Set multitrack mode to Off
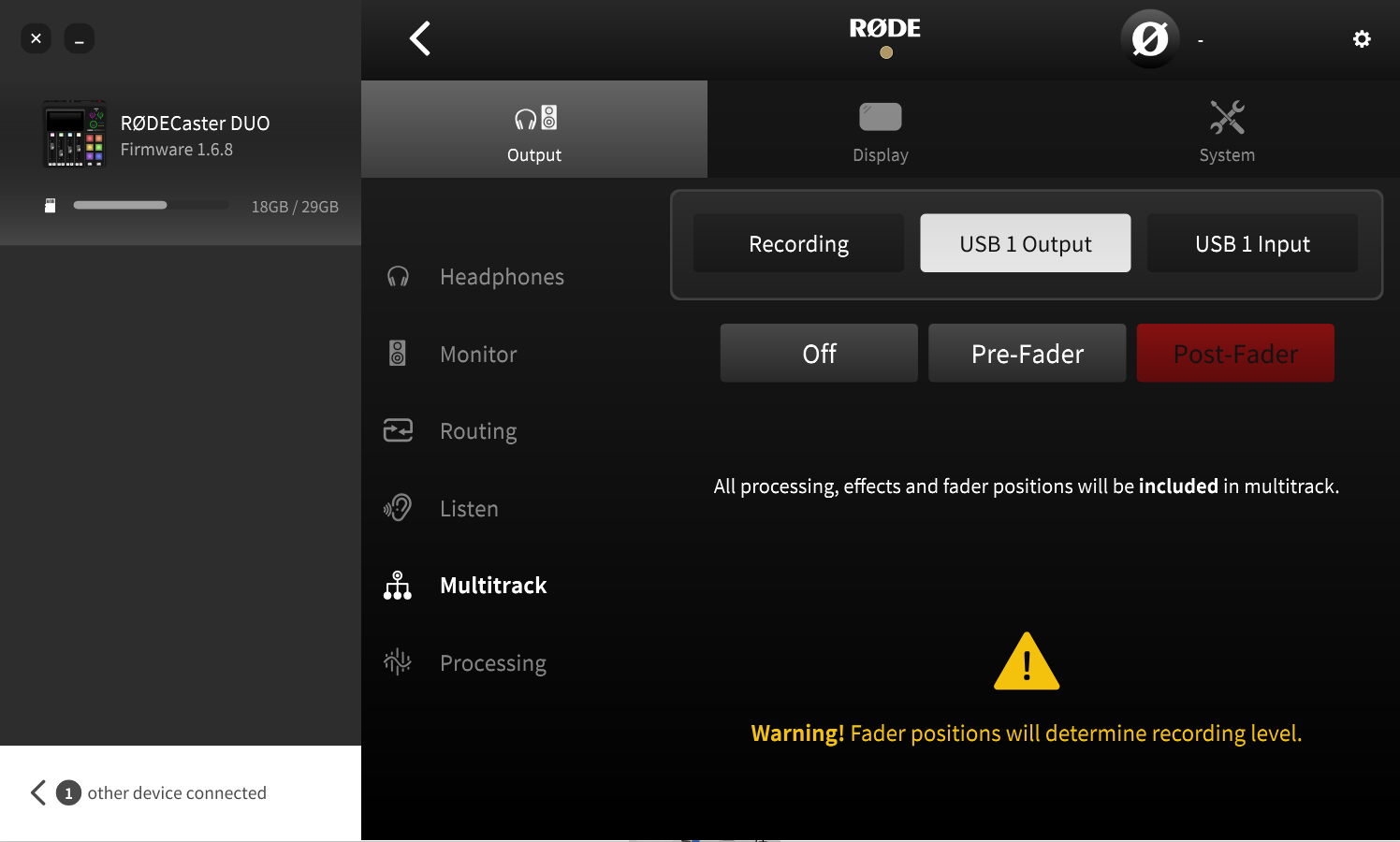This screenshot has height=842, width=1400. (819, 353)
